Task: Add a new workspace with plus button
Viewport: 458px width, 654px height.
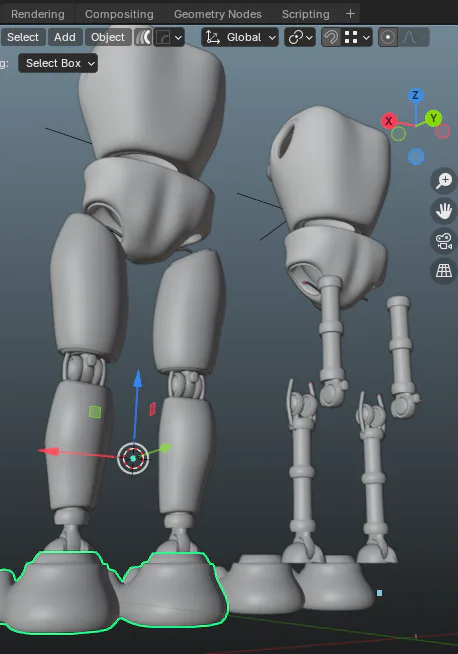Action: coord(350,14)
